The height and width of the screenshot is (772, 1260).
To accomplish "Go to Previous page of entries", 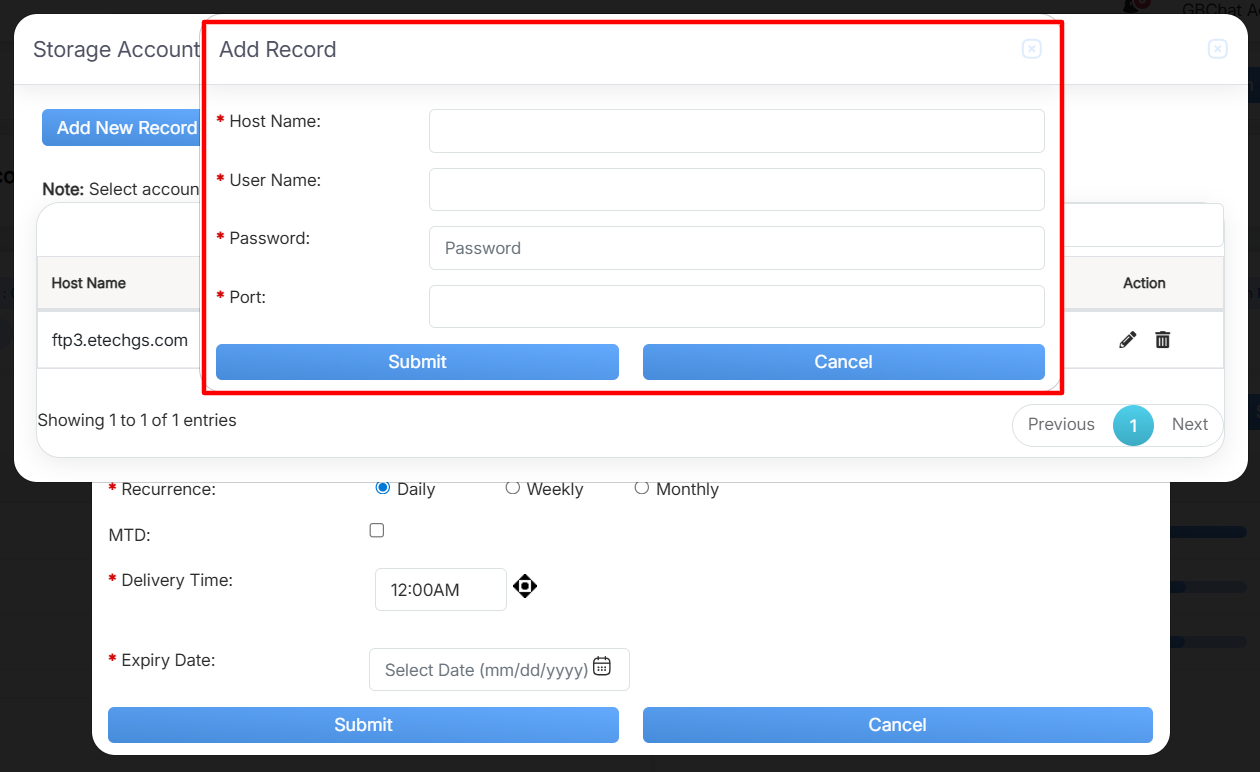I will tap(1061, 425).
